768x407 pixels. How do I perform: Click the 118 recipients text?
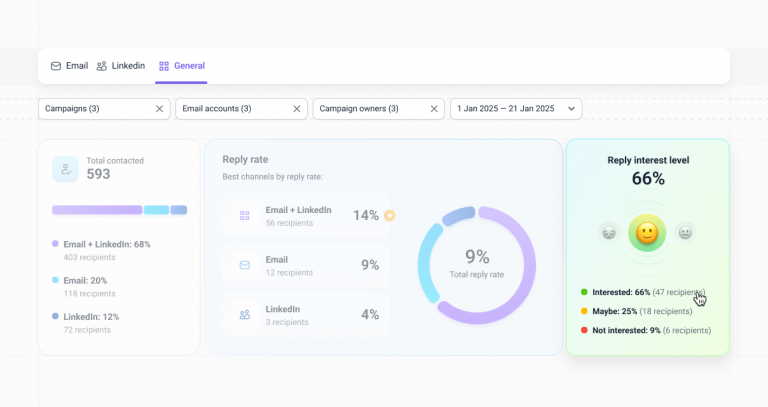click(89, 293)
